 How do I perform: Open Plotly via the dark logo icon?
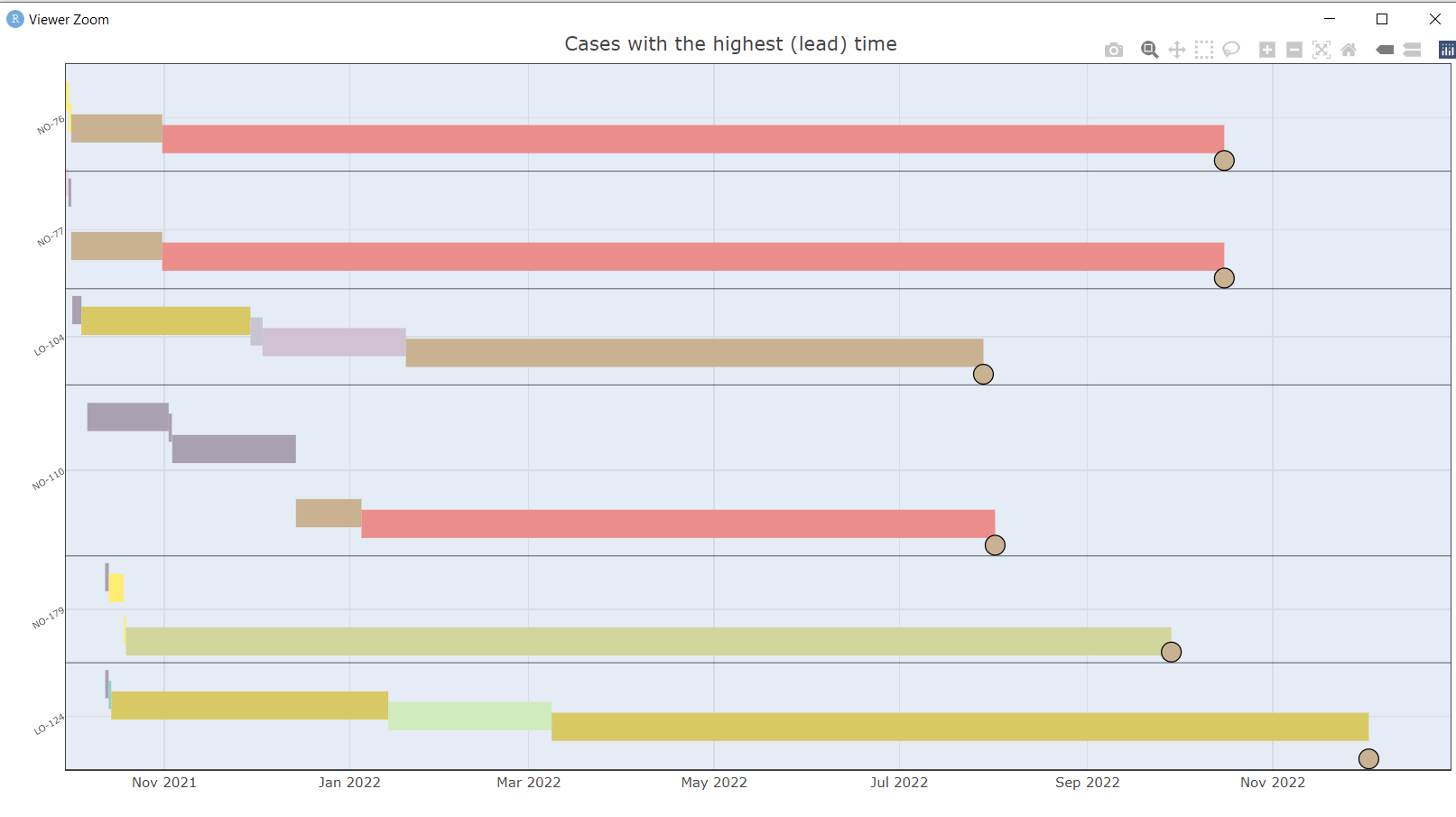coord(1445,50)
